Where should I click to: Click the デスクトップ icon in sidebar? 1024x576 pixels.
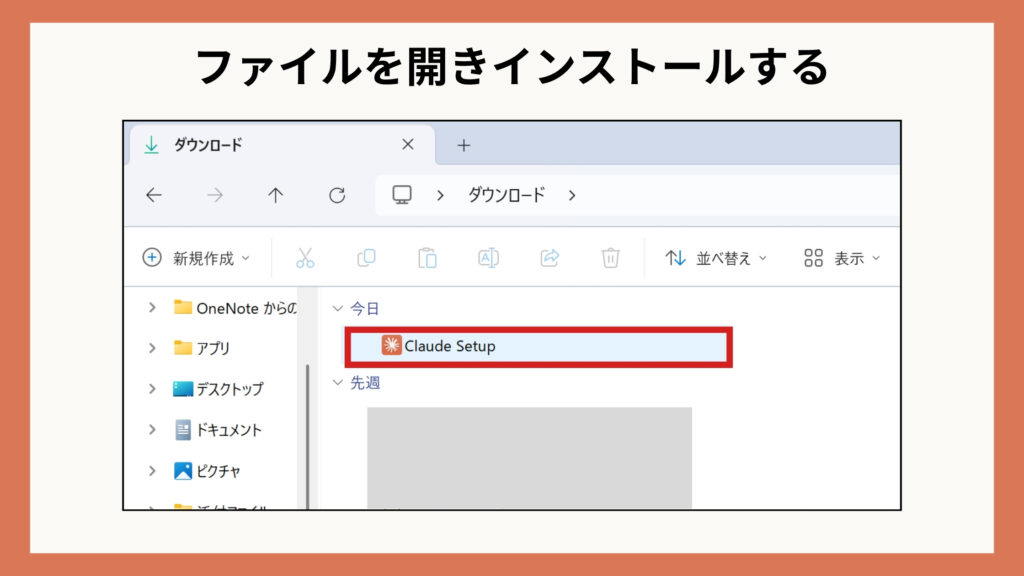click(183, 389)
